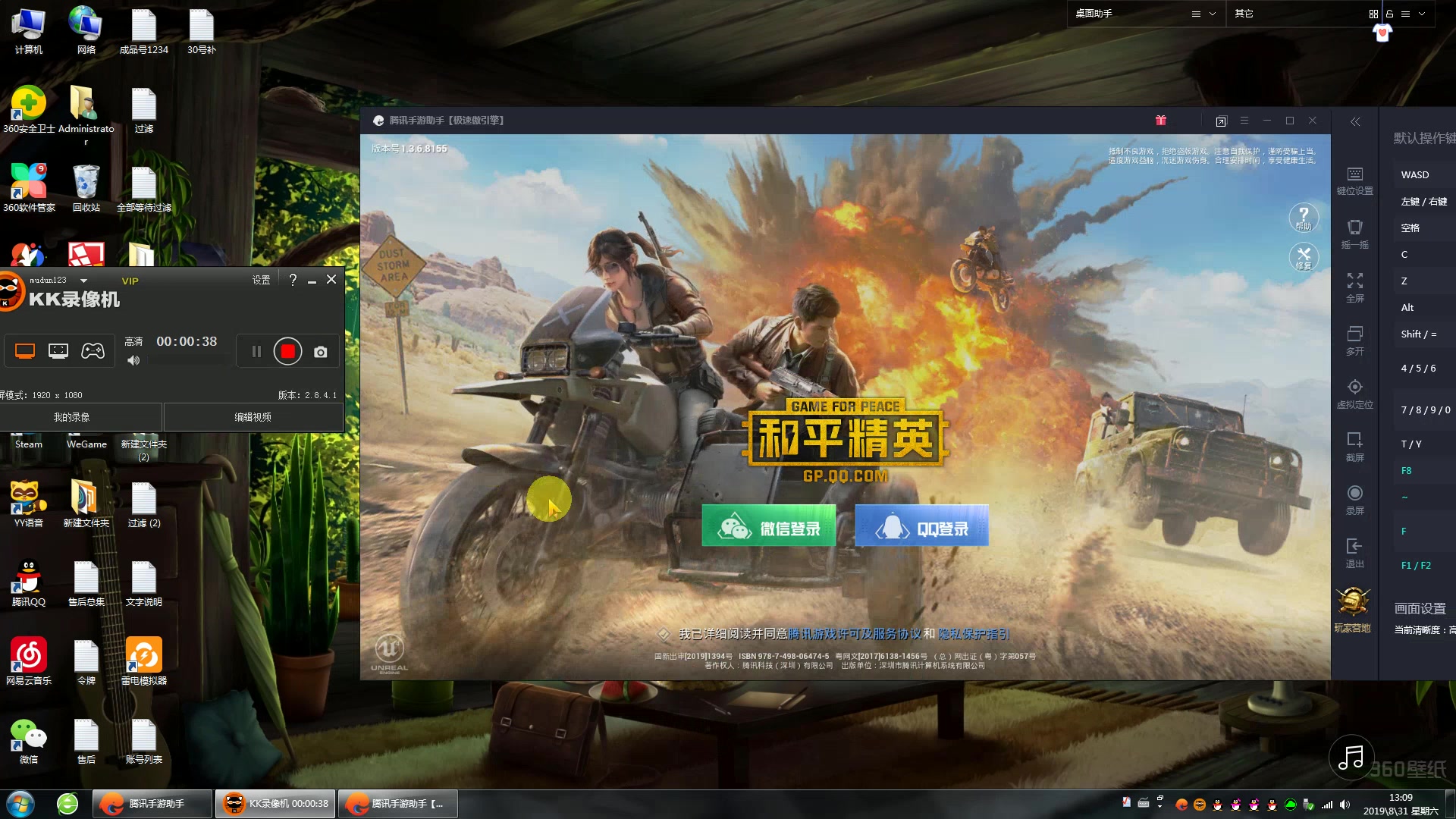Viewport: 1456px width, 819px height.
Task: Take a 截屏 screenshot in the emulator
Action: pyautogui.click(x=1354, y=447)
